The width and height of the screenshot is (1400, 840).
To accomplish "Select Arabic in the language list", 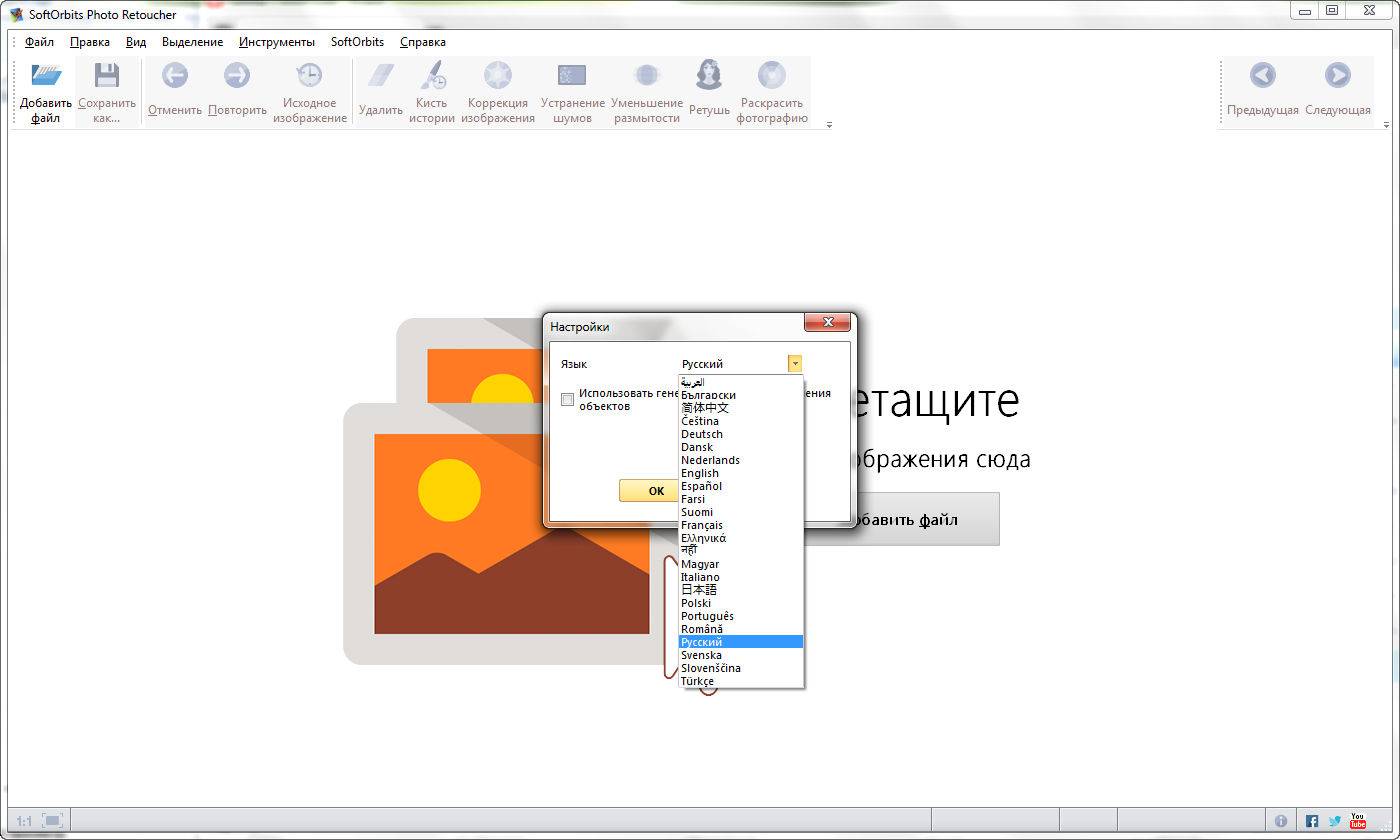I will 741,382.
